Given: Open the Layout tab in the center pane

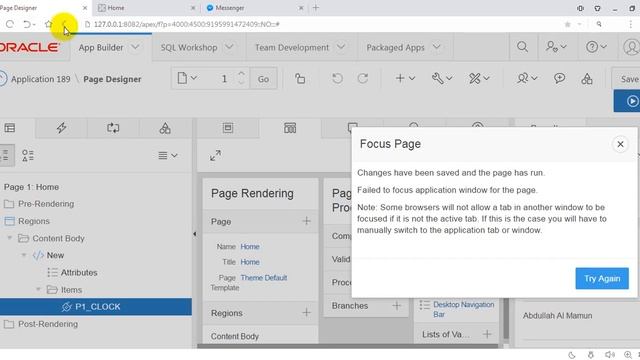Looking at the screenshot, I should [228, 128].
